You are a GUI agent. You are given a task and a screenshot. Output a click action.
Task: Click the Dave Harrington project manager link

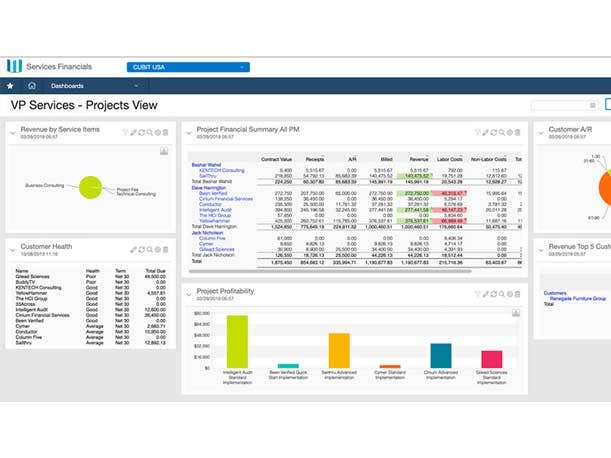(211, 188)
